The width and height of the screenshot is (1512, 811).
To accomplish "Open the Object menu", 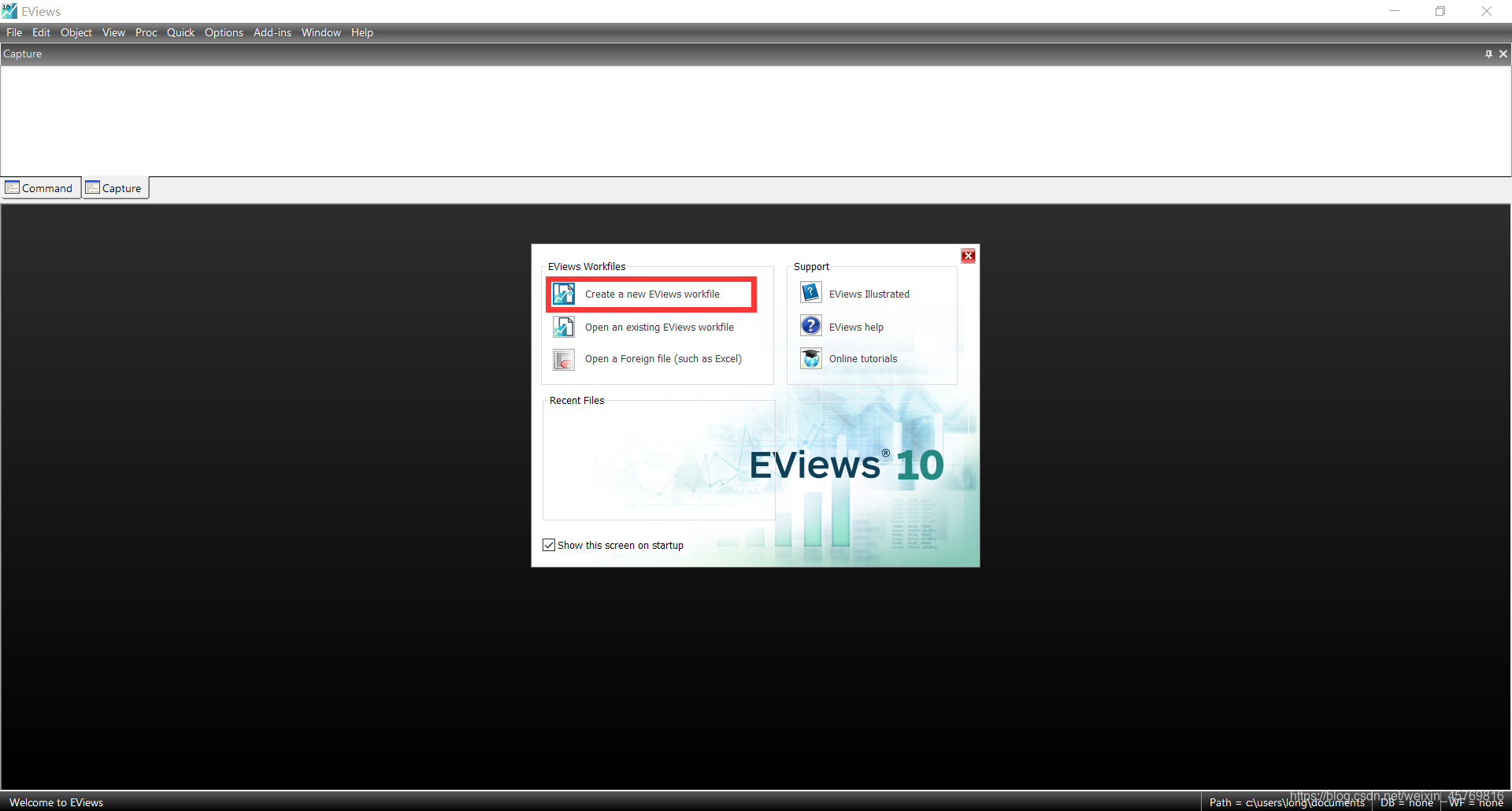I will click(76, 32).
